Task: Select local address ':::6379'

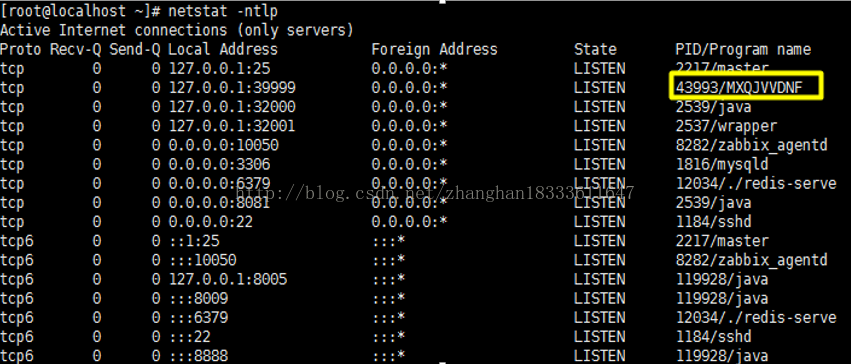Action: 198,317
